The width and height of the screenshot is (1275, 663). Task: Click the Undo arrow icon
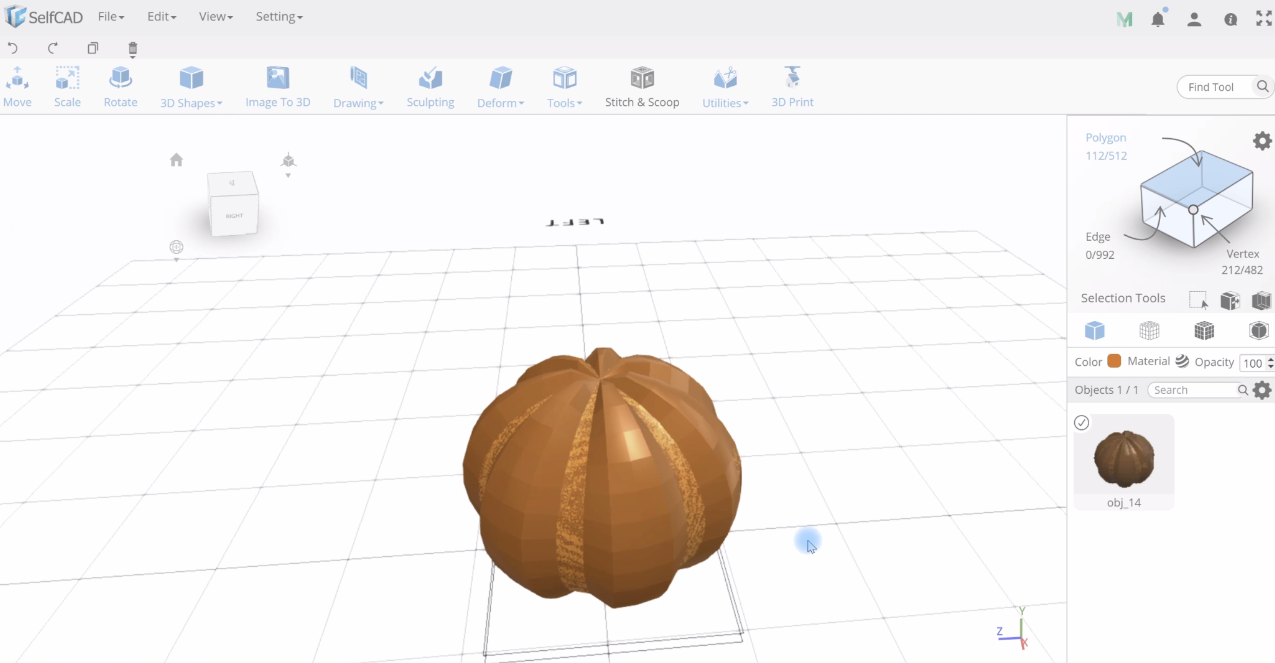tap(13, 48)
